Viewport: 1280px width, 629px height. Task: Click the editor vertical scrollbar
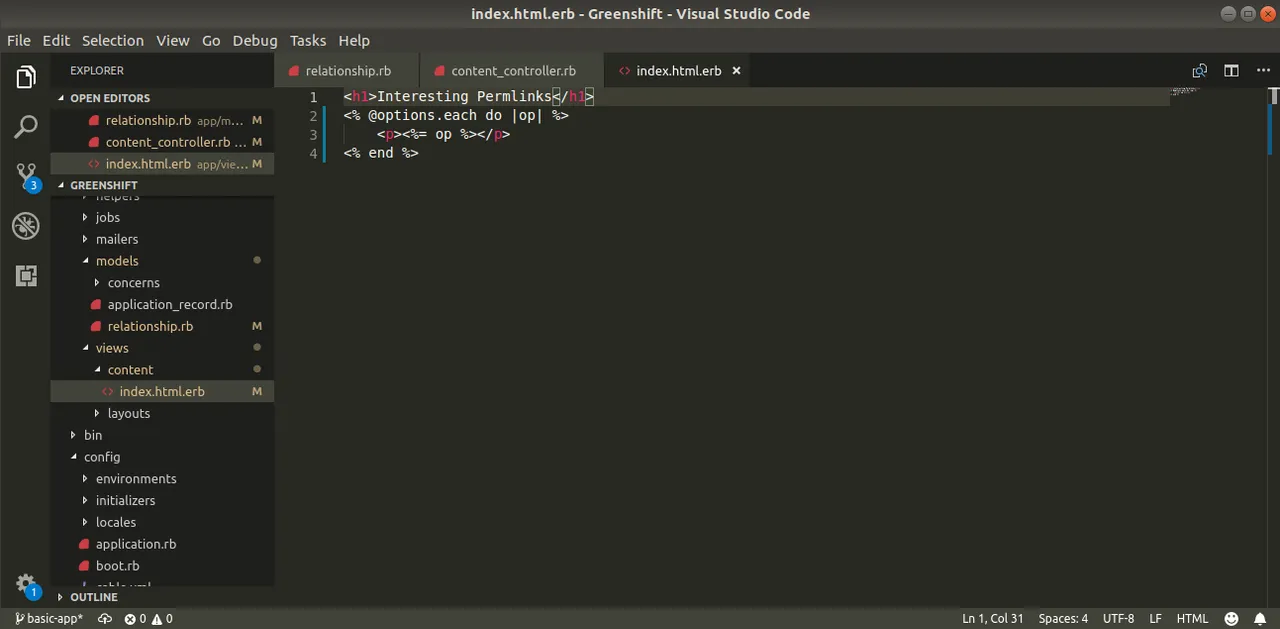1273,347
